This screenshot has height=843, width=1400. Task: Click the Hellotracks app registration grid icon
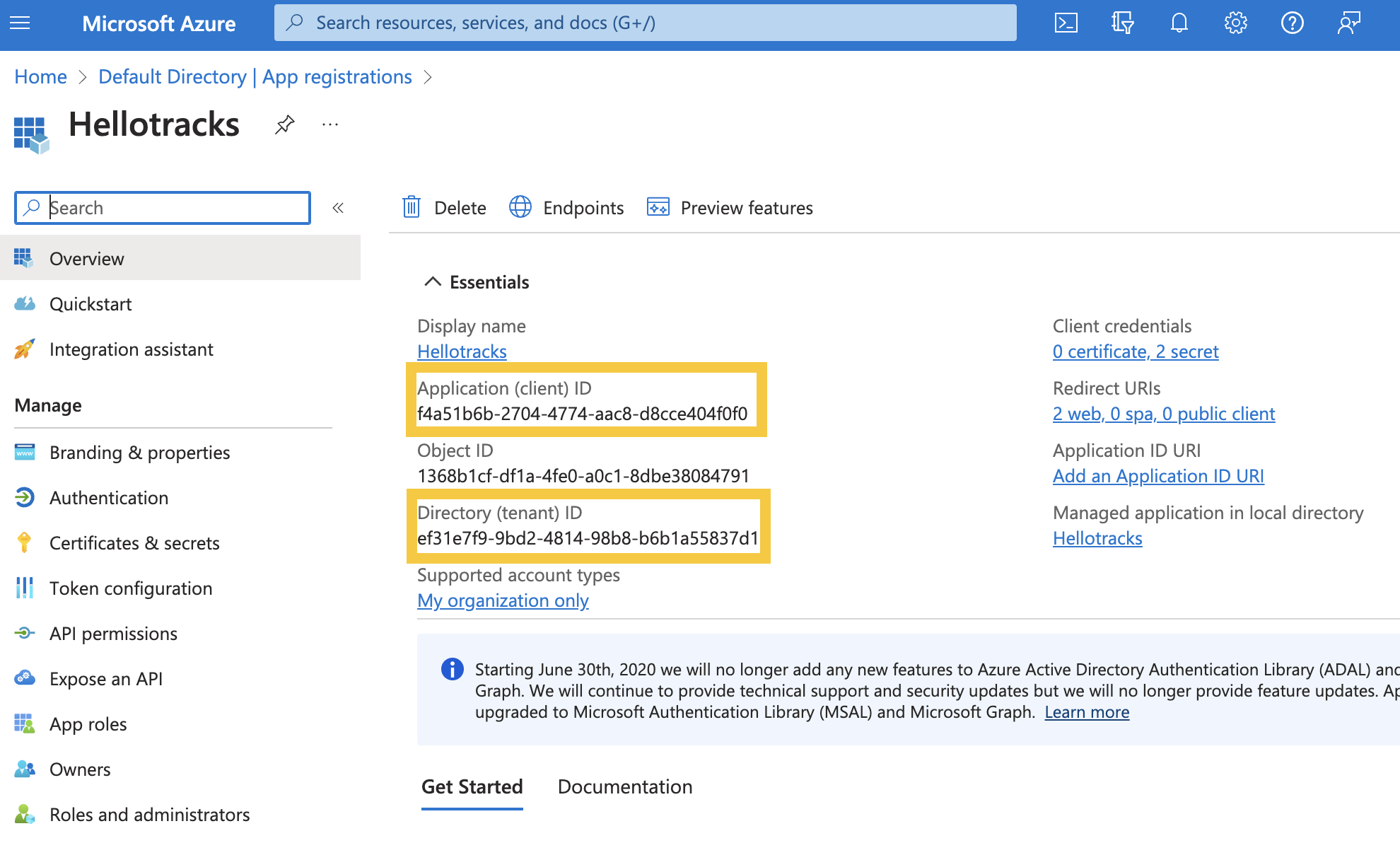pyautogui.click(x=31, y=134)
